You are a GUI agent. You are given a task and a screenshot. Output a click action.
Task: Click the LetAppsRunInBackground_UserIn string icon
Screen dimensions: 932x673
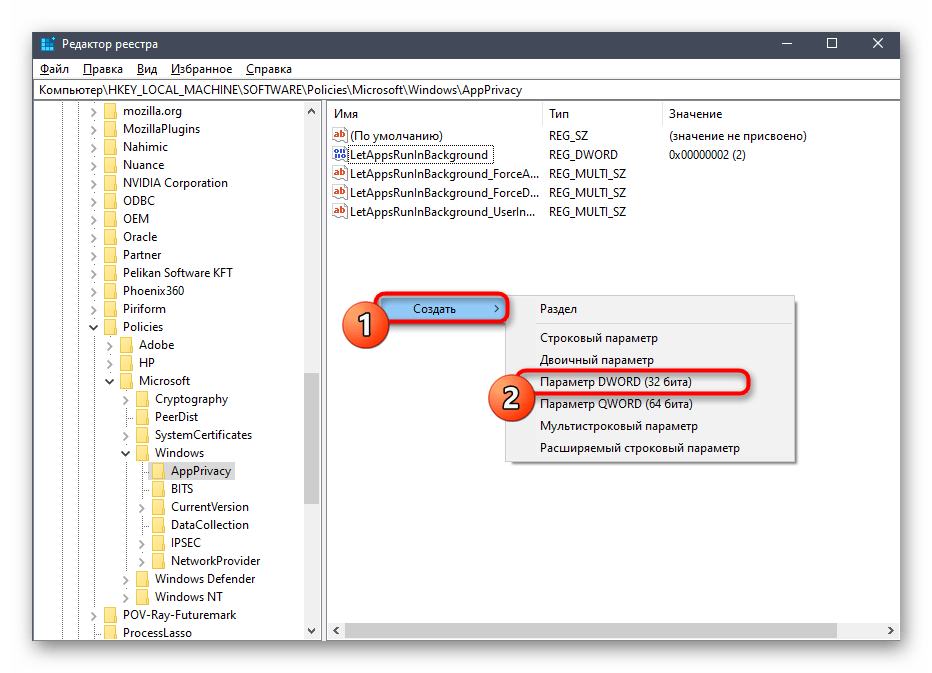pyautogui.click(x=340, y=212)
